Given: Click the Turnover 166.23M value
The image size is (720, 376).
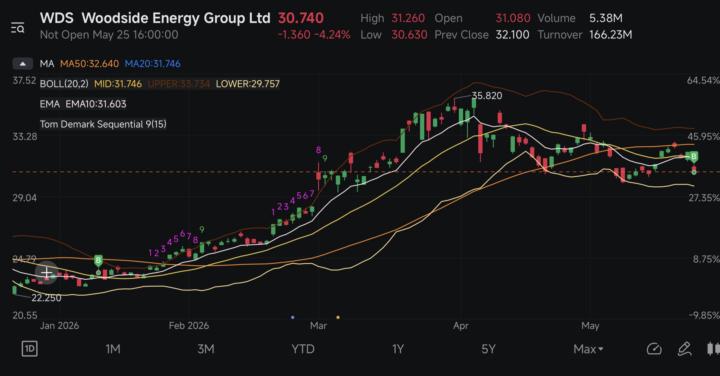Looking at the screenshot, I should coord(611,35).
